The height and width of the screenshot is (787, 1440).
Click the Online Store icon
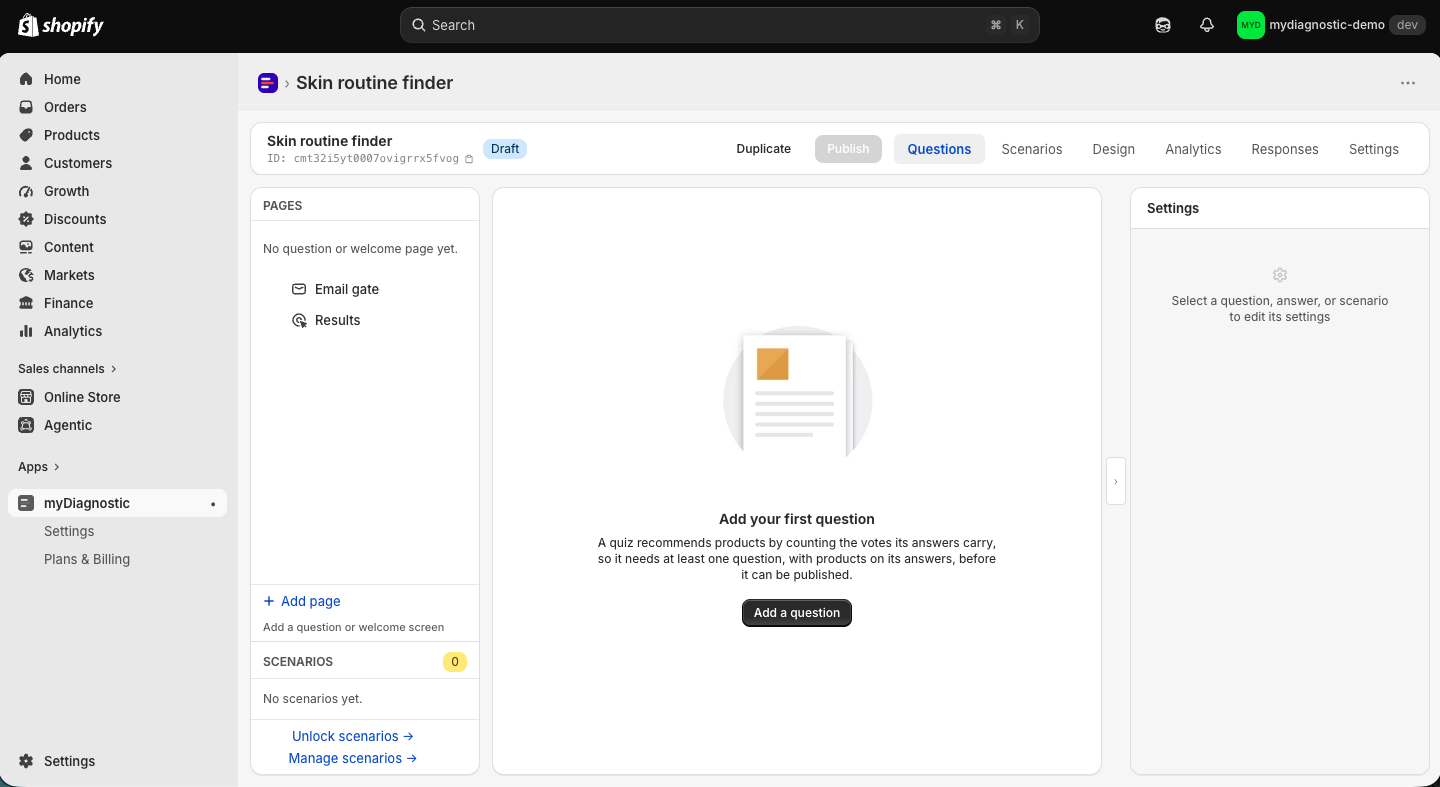26,397
